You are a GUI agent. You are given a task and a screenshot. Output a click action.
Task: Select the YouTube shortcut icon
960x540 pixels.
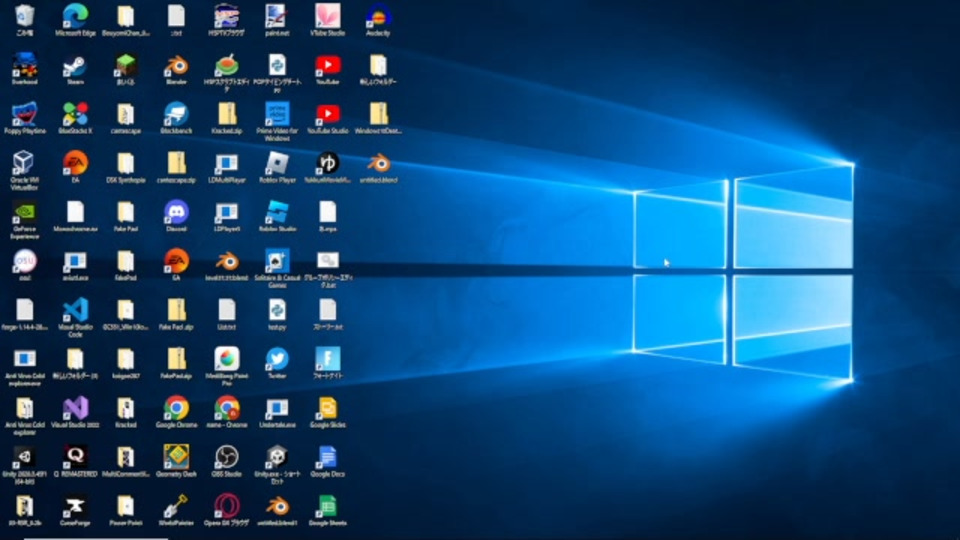point(328,66)
